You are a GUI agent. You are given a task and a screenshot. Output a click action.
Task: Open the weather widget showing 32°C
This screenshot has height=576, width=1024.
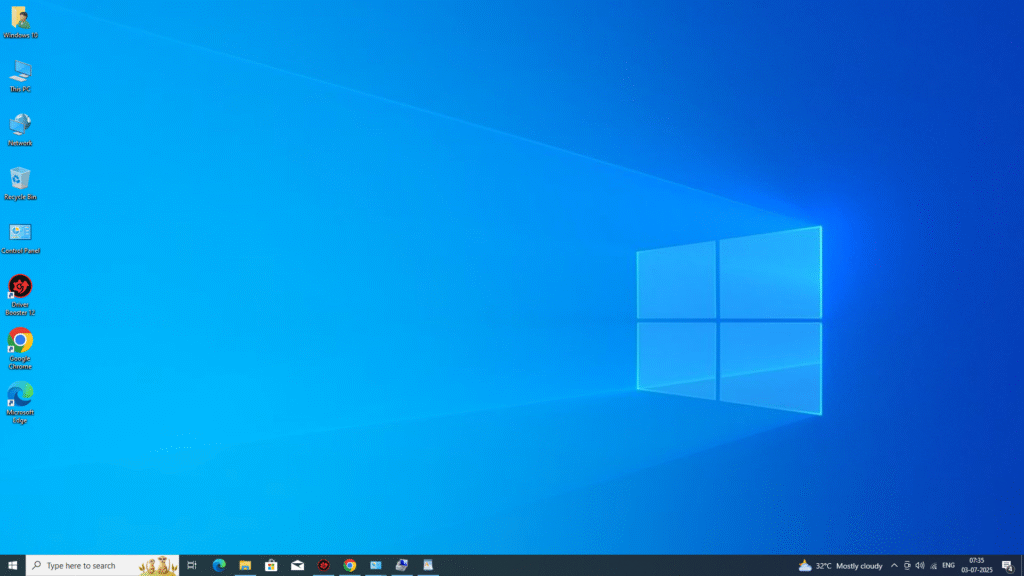coord(840,566)
